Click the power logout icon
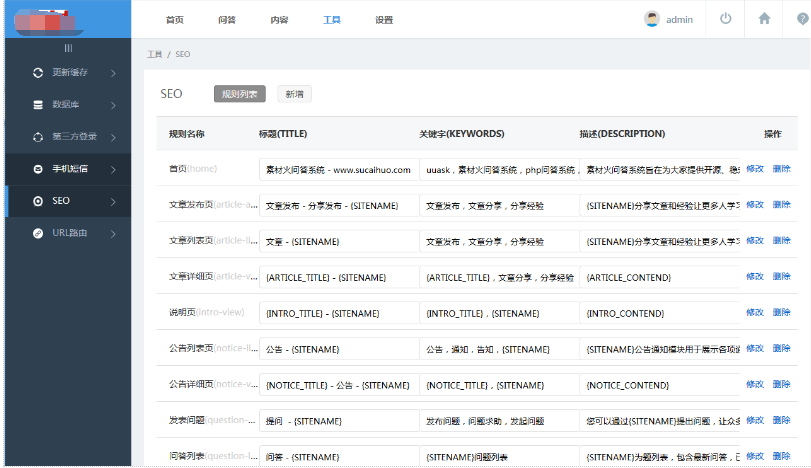 click(x=726, y=19)
